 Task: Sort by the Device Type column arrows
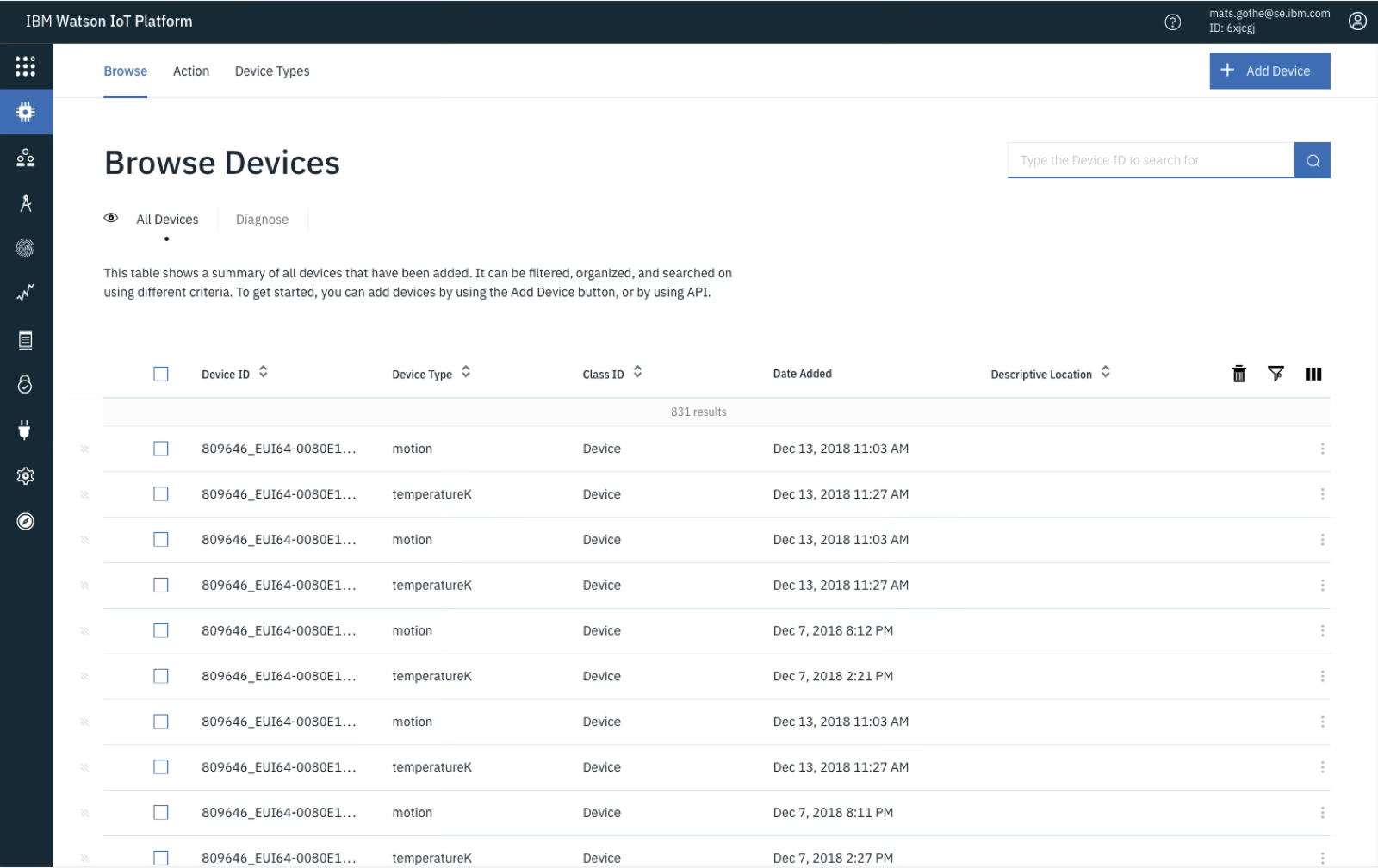tap(465, 372)
